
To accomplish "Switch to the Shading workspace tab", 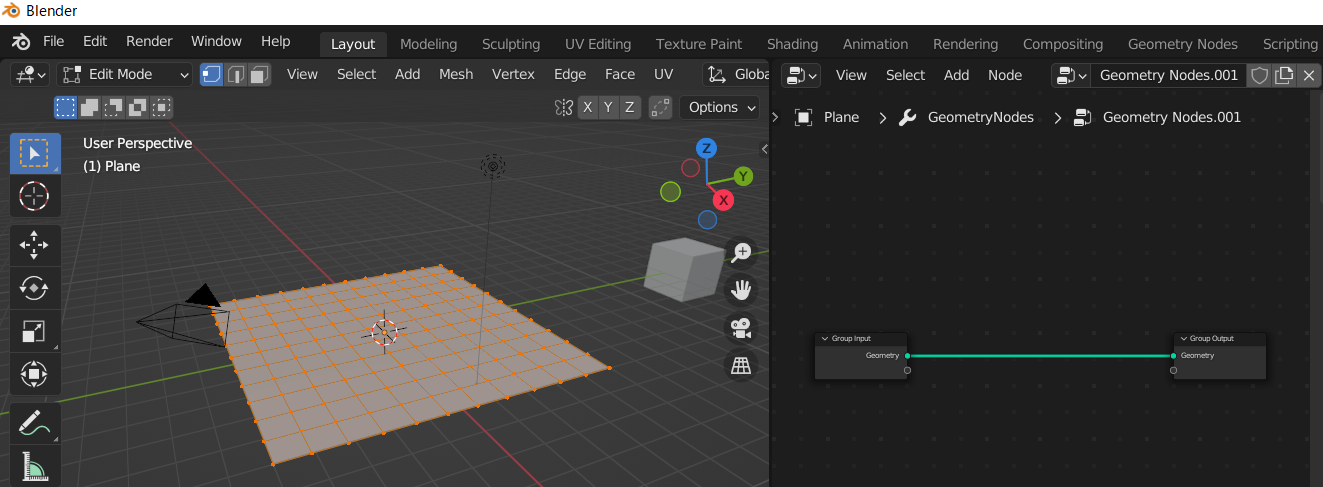I will click(792, 44).
